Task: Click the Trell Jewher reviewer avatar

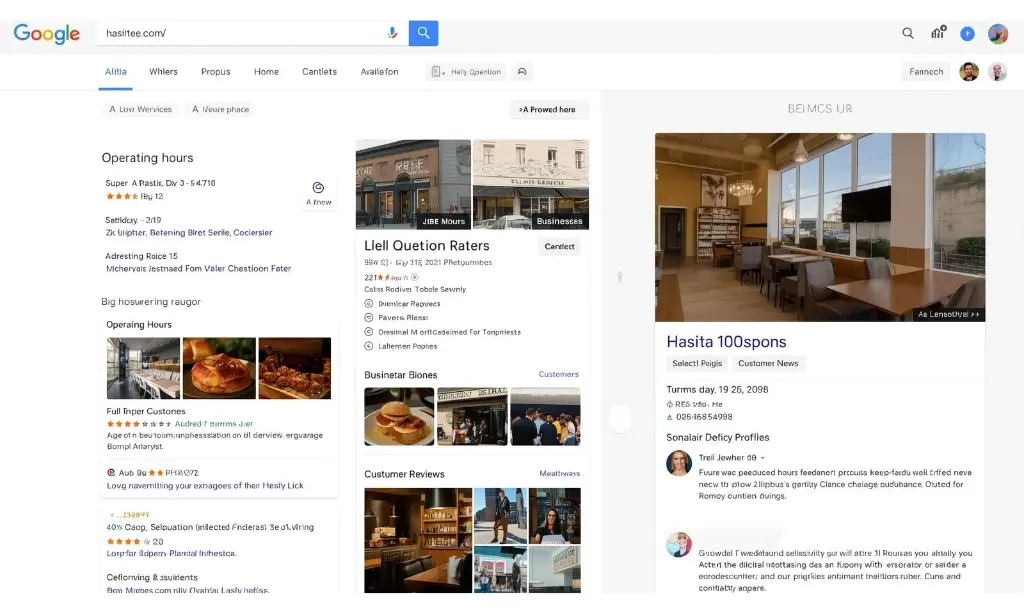Action: click(x=679, y=463)
